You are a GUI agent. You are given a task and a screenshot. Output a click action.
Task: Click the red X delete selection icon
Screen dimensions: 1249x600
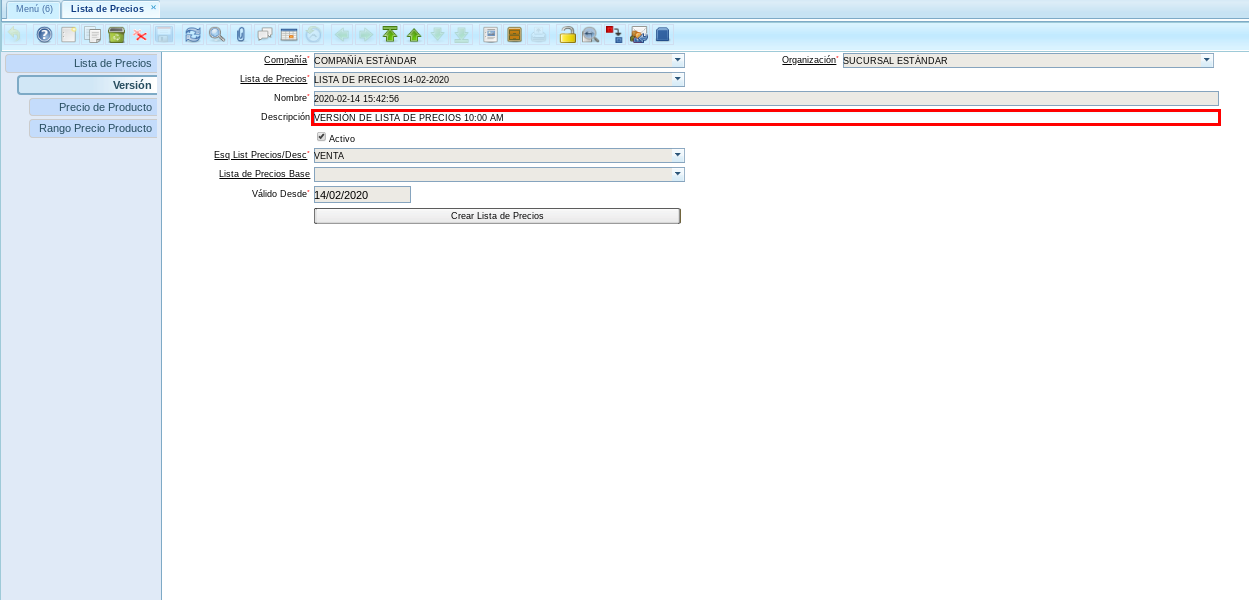pos(140,34)
